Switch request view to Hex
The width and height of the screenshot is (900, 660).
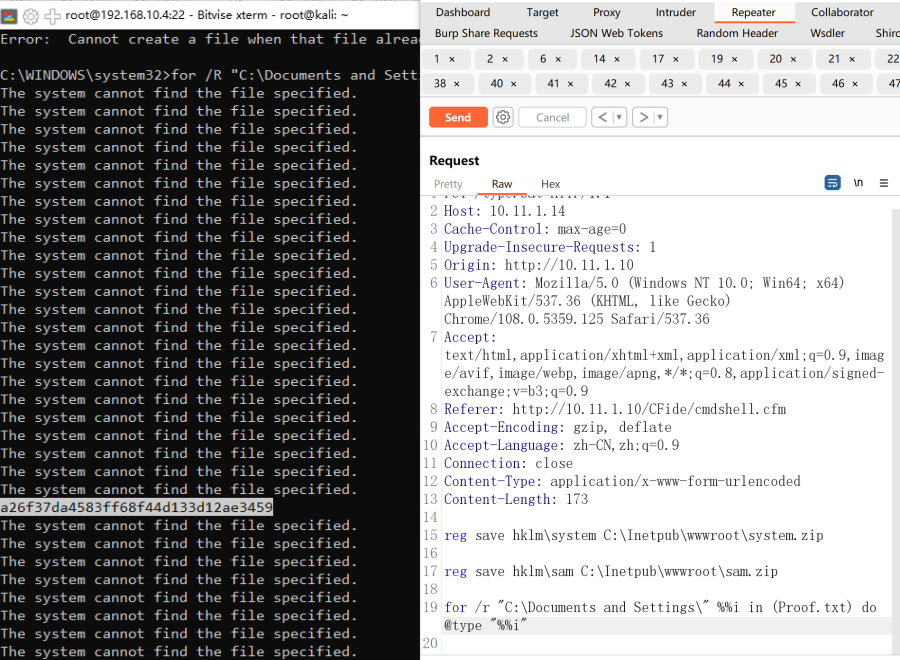tap(550, 184)
